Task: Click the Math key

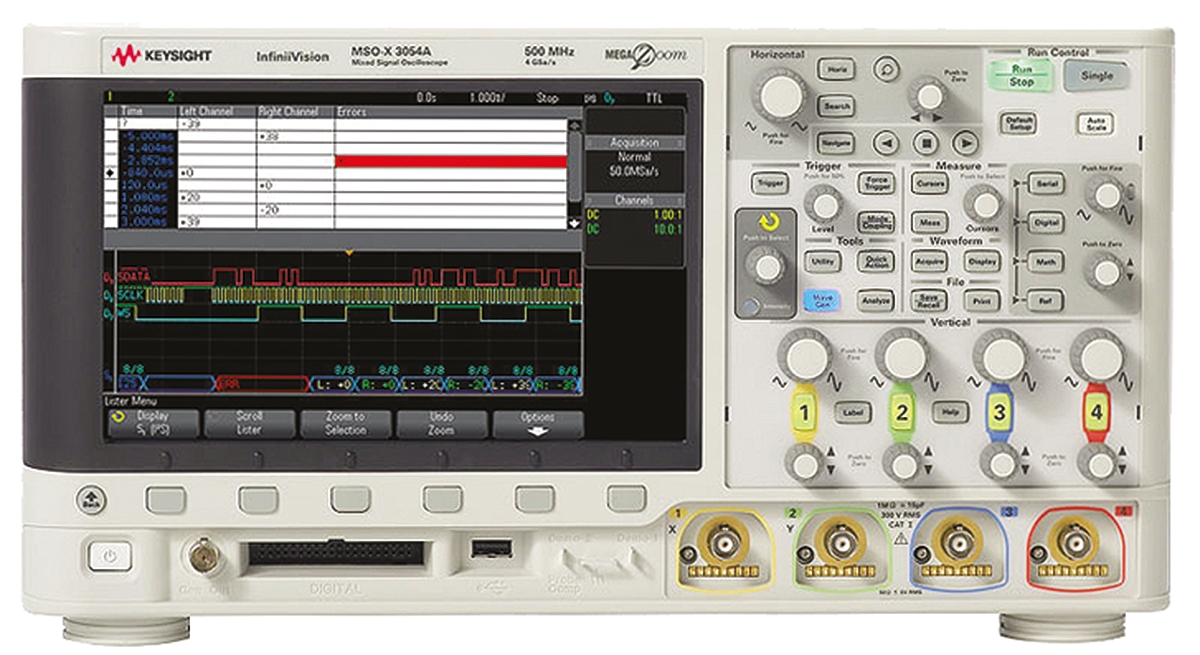Action: click(1046, 260)
